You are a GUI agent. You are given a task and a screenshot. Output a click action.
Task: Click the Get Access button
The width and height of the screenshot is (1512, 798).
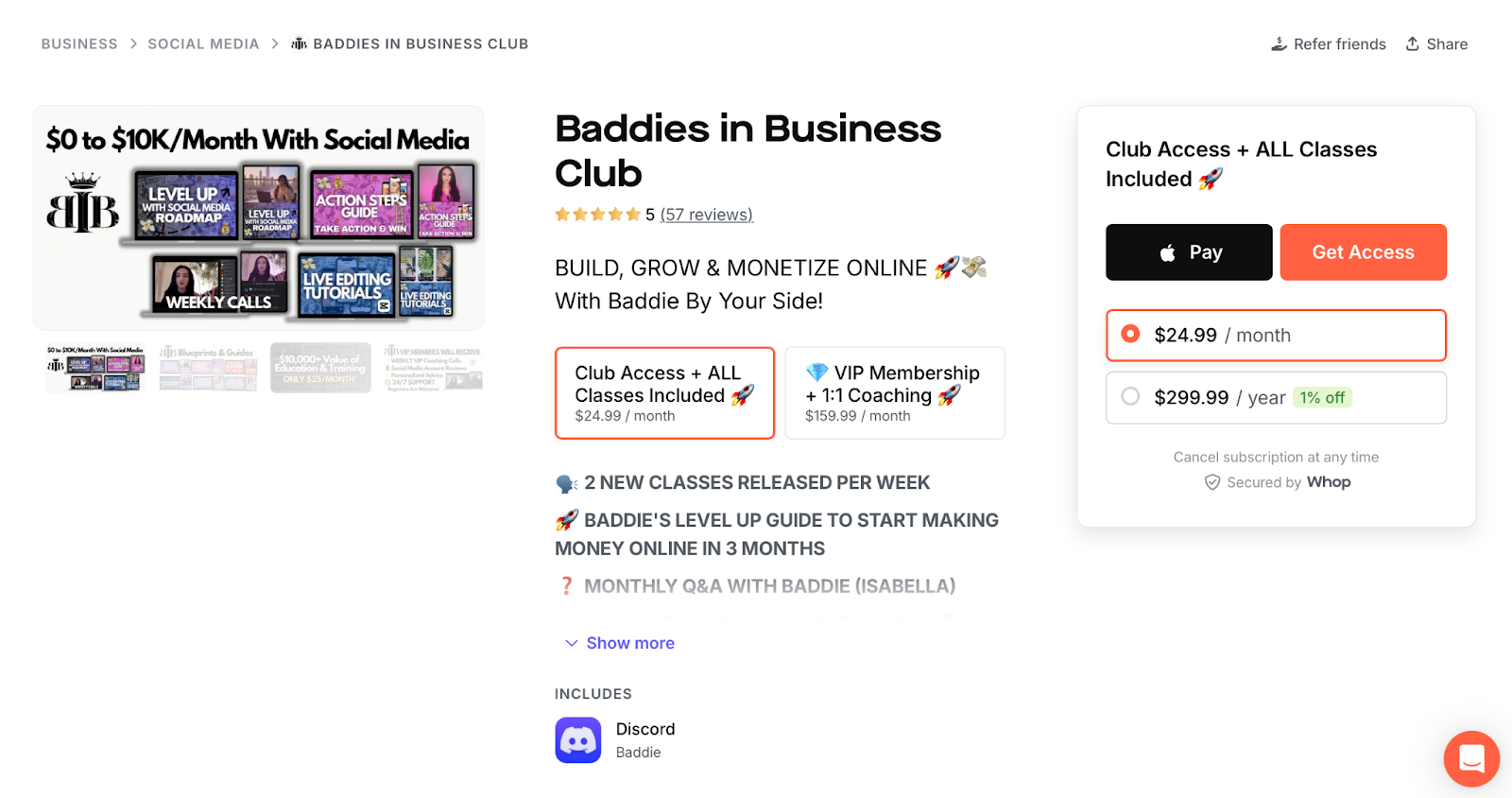tap(1364, 252)
